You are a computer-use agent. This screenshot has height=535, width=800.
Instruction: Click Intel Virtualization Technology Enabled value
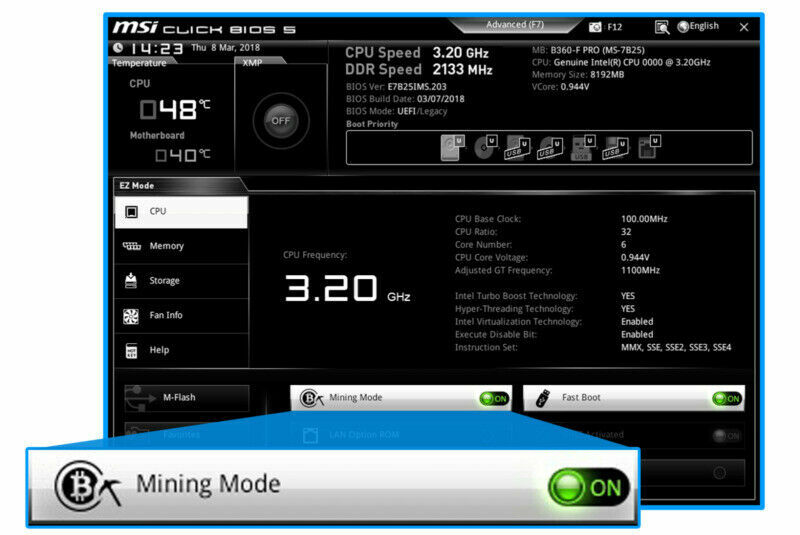[637, 322]
